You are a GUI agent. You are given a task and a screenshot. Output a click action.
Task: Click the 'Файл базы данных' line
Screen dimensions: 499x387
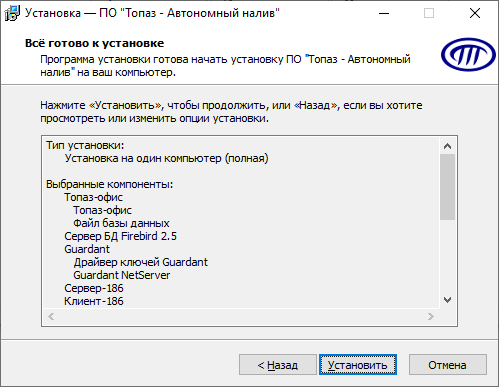(121, 223)
